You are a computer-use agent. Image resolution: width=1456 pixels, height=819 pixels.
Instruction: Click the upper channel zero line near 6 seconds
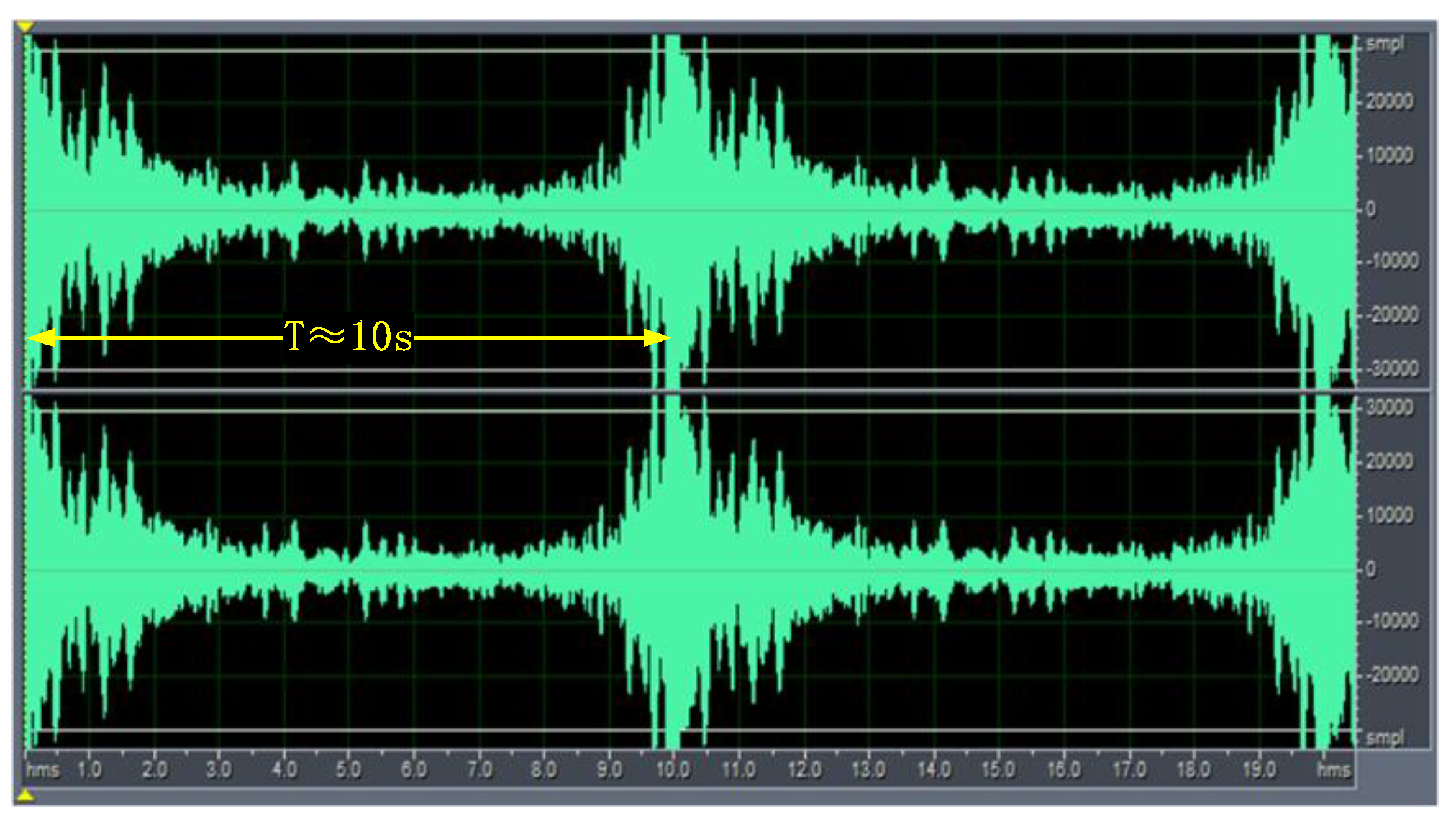pos(414,210)
